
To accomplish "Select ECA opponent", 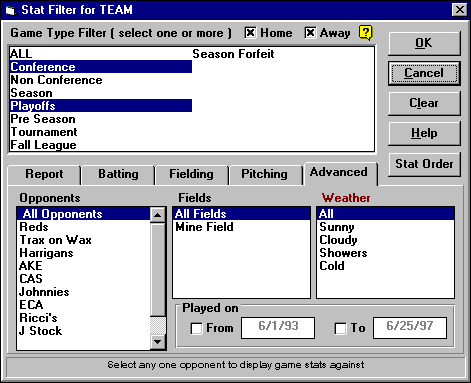I will pos(84,305).
